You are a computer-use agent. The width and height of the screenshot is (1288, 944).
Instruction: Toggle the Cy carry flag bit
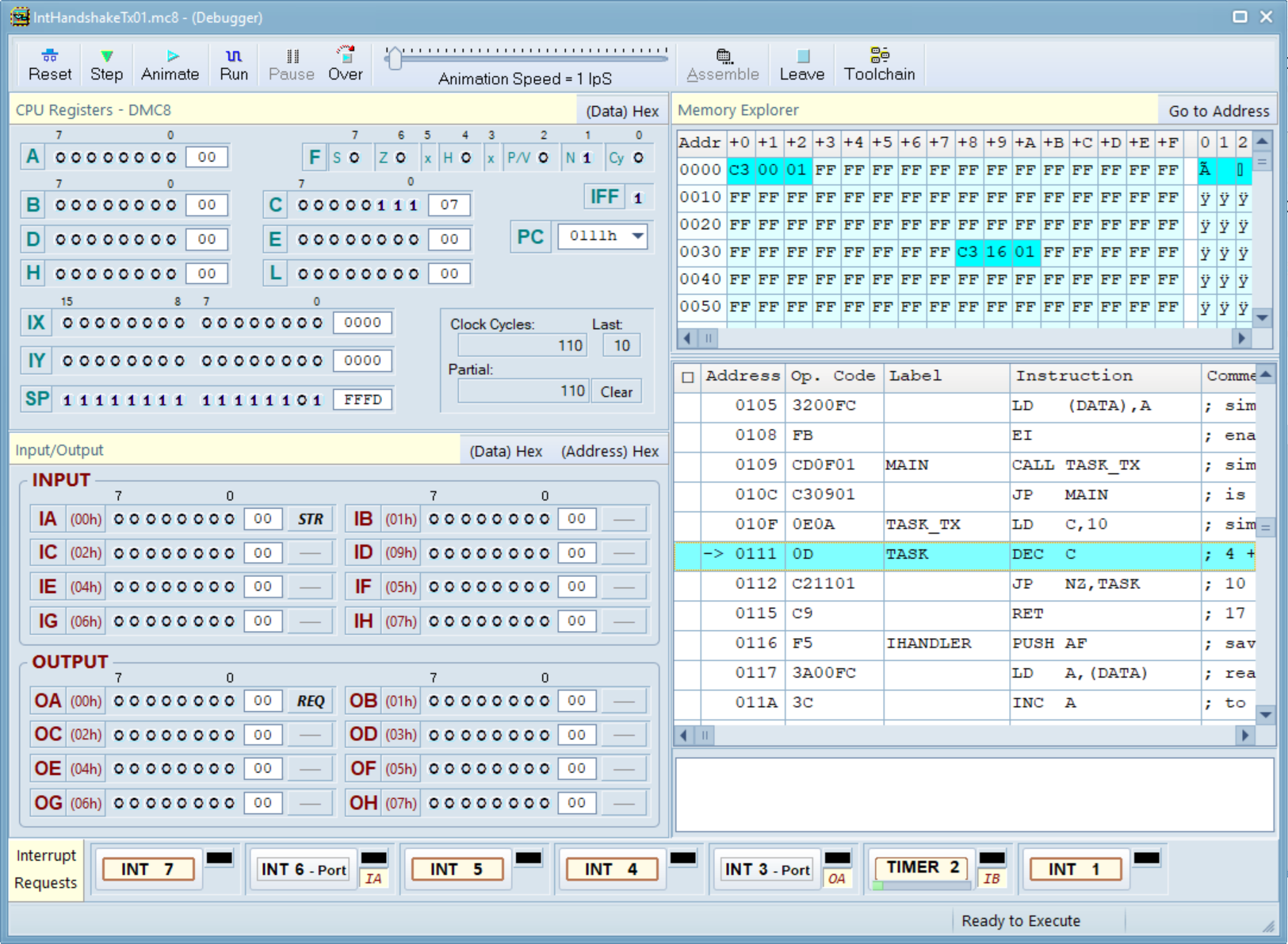pos(638,158)
